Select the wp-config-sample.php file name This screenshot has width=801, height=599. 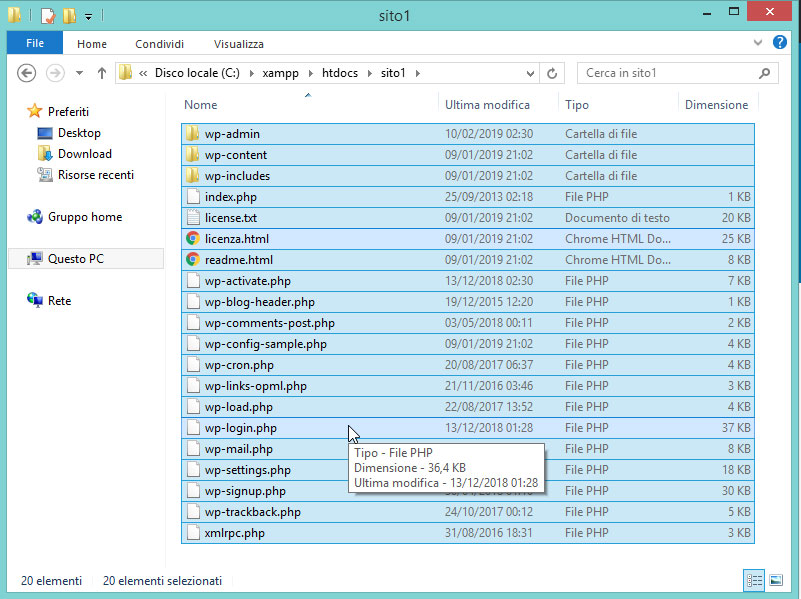(x=266, y=344)
